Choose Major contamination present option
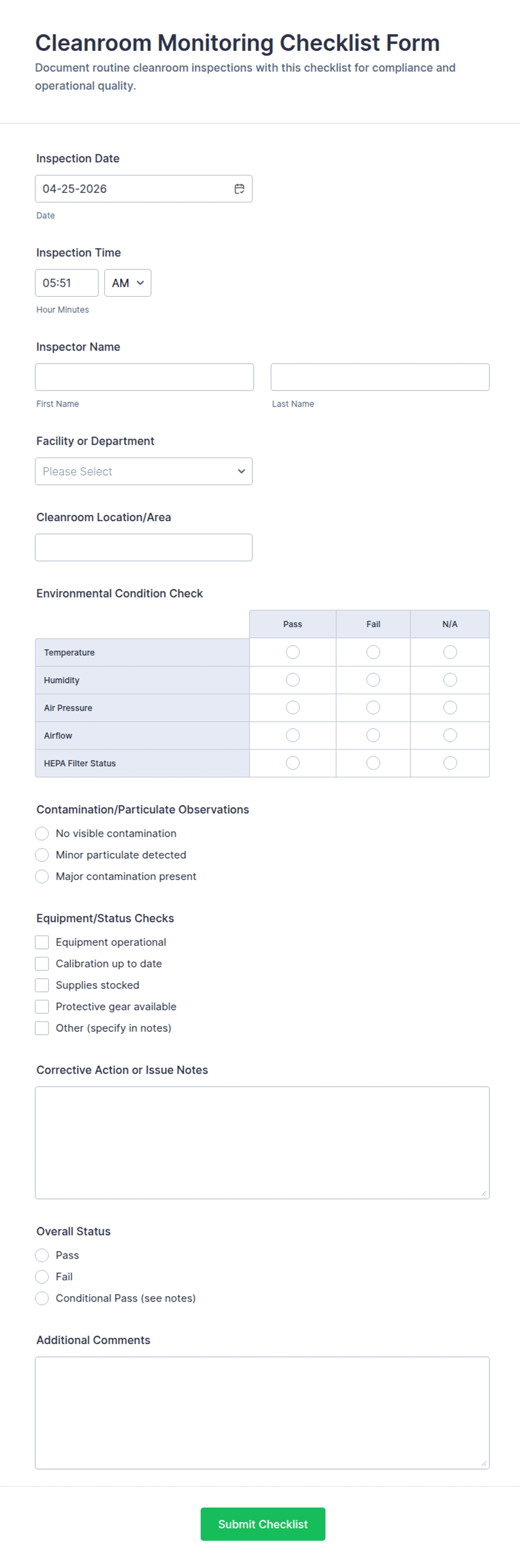The height and width of the screenshot is (1568, 520). point(41,876)
